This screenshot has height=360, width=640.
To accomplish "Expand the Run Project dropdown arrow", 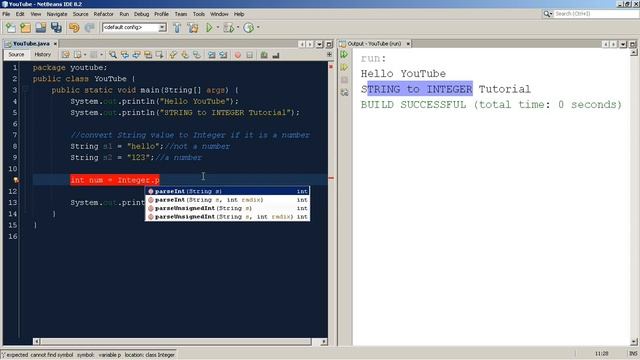I will [218, 27].
